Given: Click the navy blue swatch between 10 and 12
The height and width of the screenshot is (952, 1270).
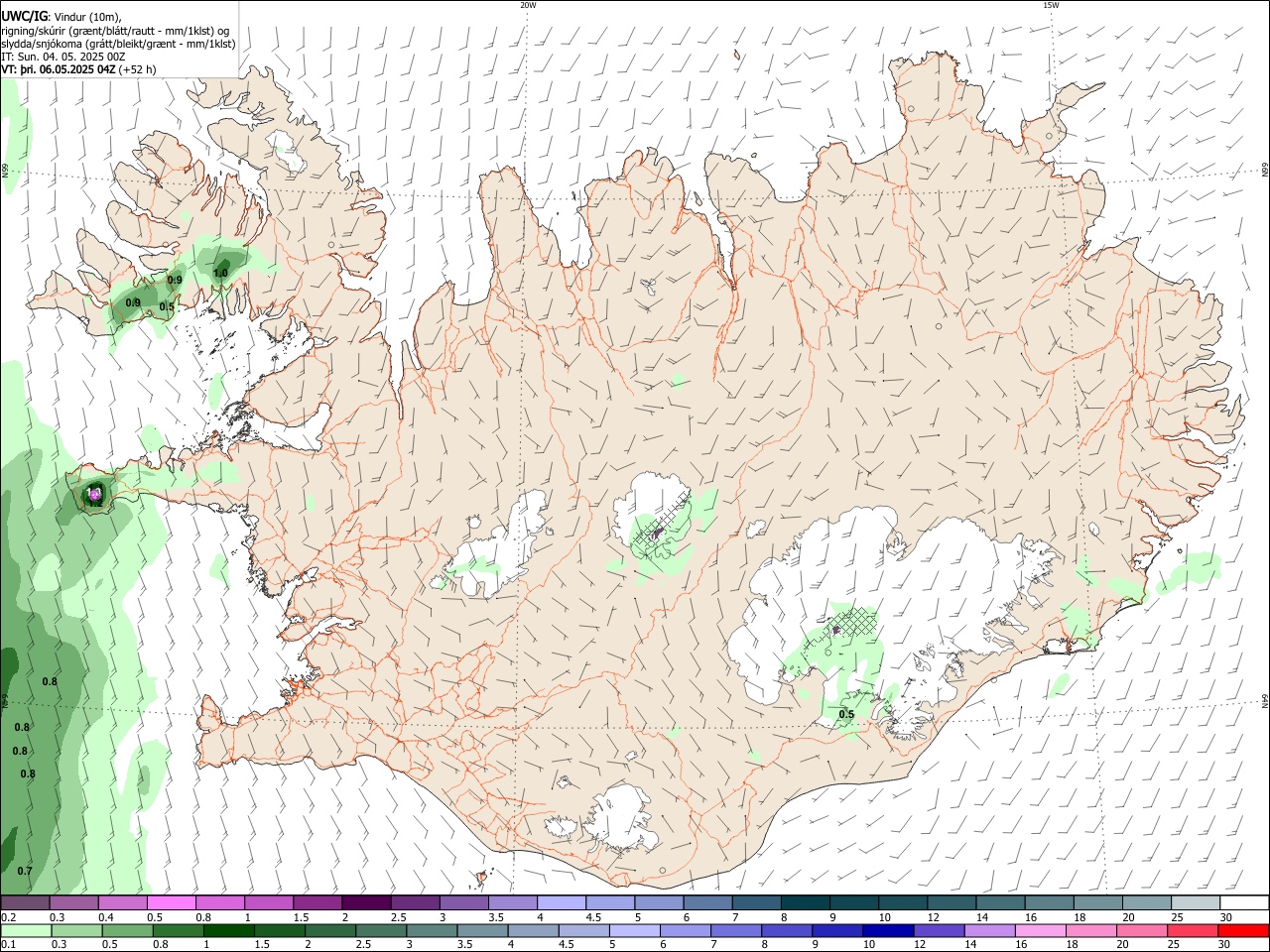Looking at the screenshot, I should coord(889,930).
